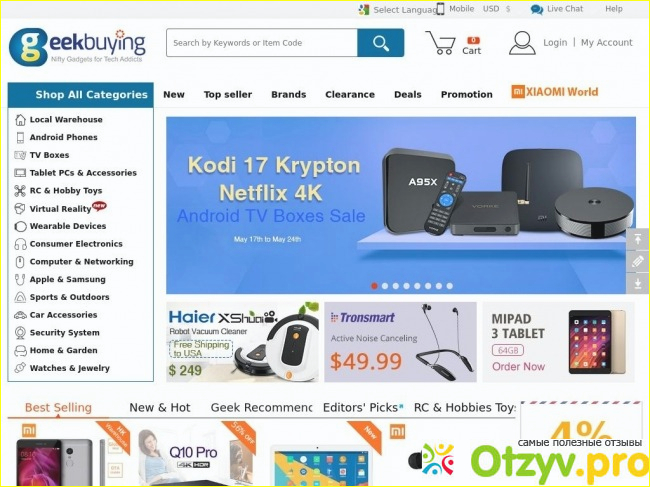
Task: Click the Live Chat bubble icon
Action: 537,10
